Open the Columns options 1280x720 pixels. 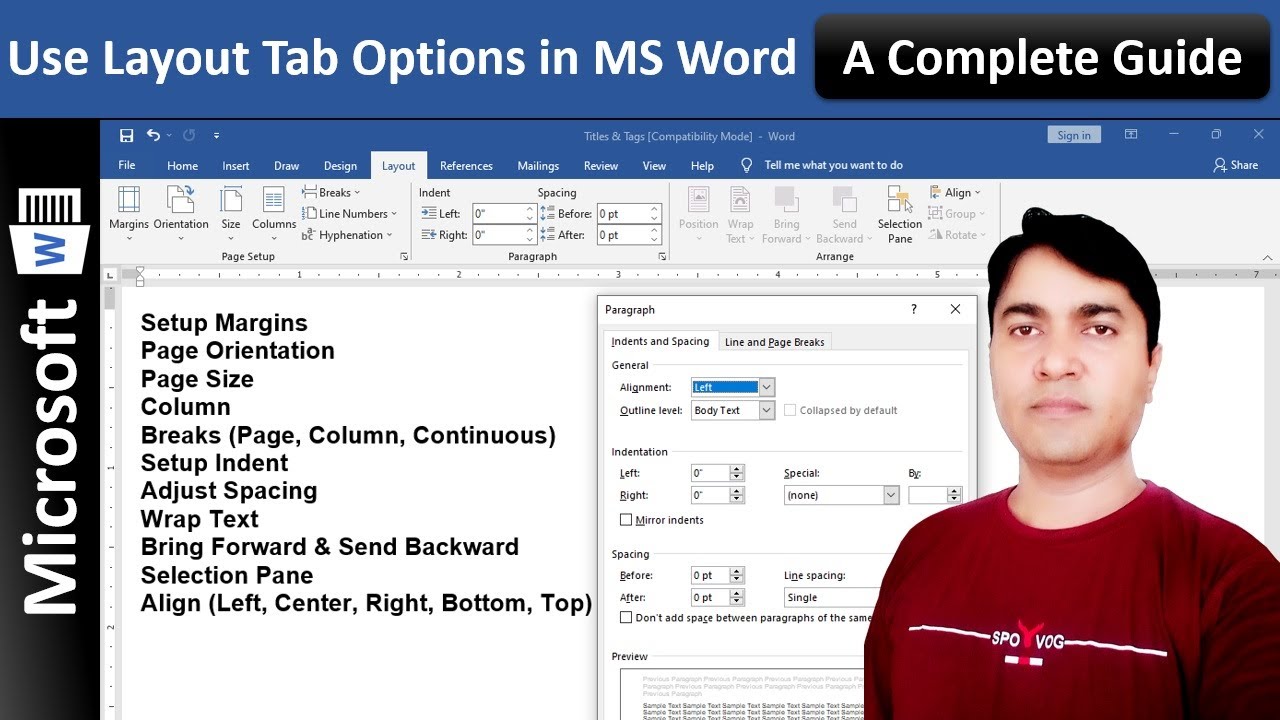(274, 214)
